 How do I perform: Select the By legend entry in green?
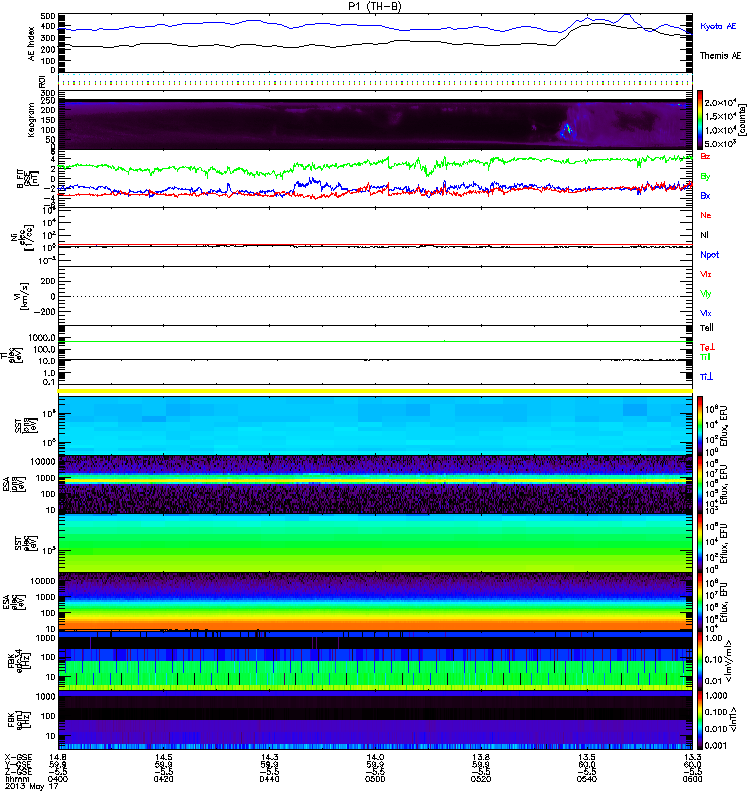706,176
